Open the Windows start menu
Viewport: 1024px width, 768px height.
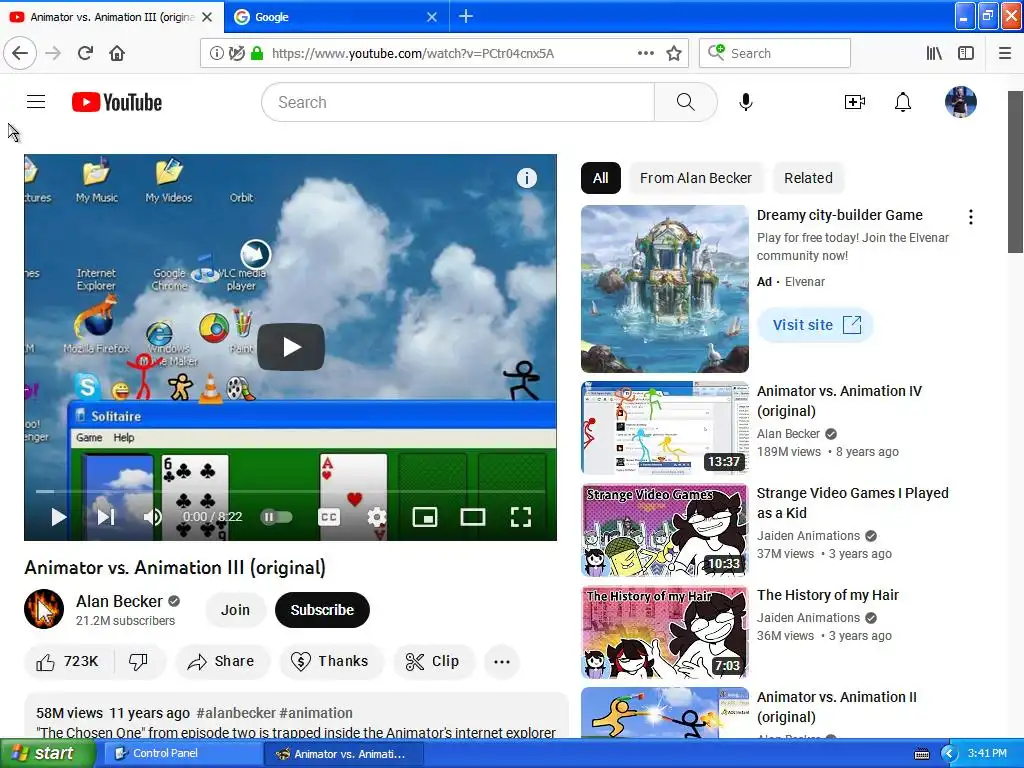(48, 753)
